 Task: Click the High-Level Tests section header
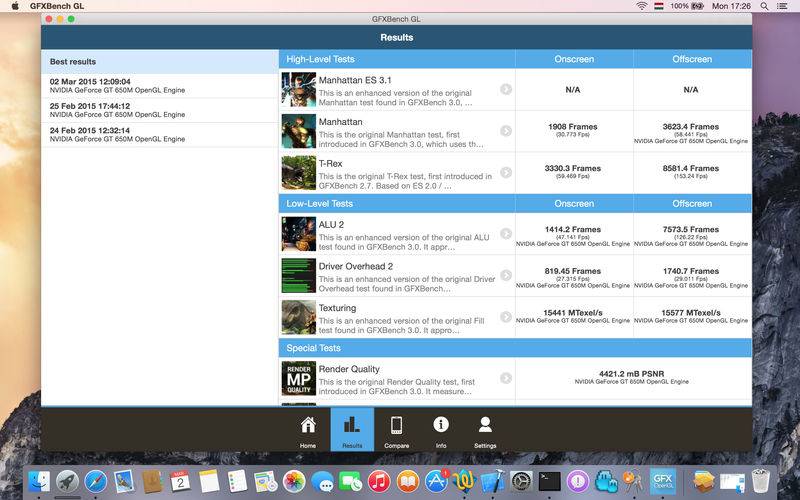(x=397, y=59)
